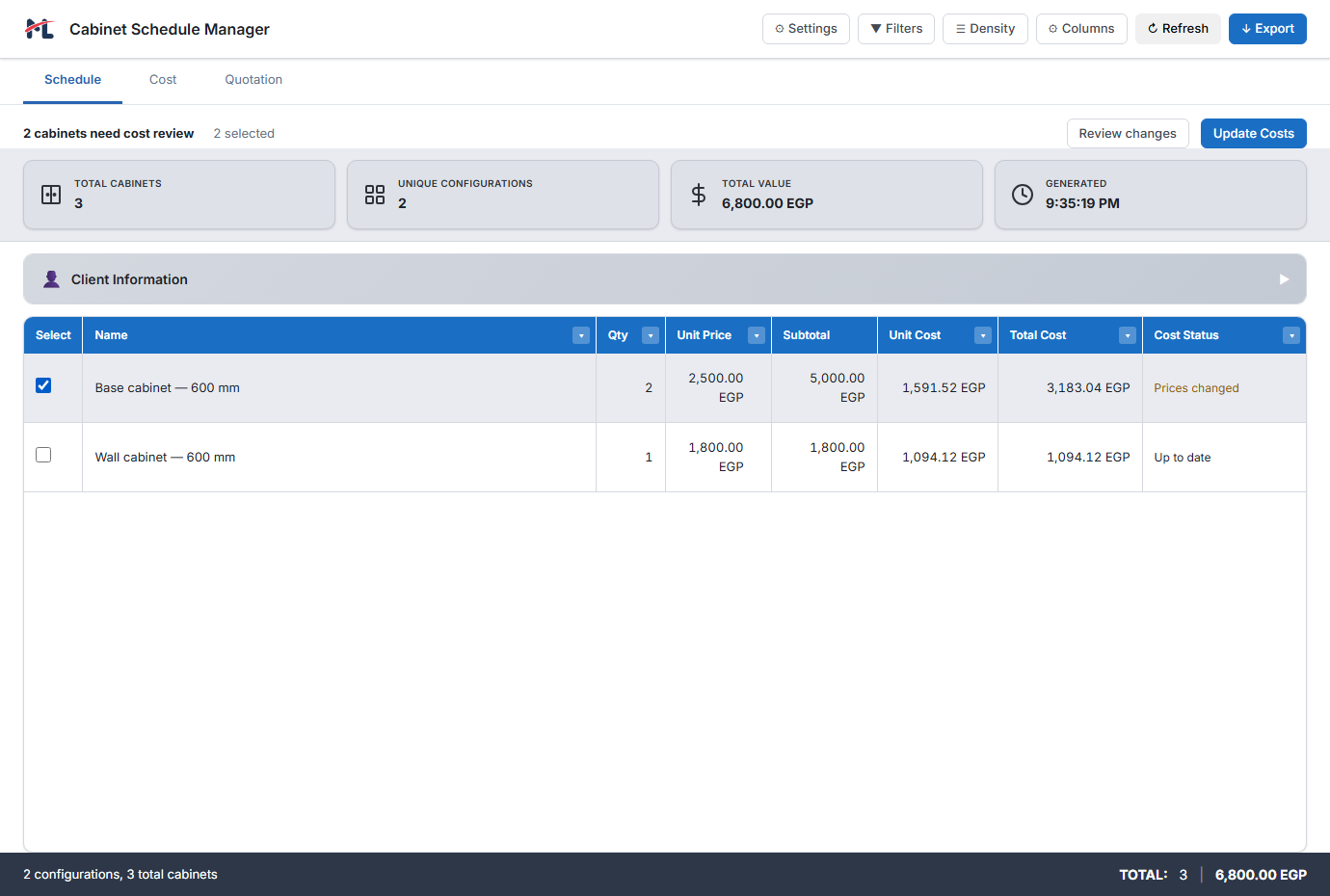The height and width of the screenshot is (896, 1330).
Task: Open the Columns chooser
Action: click(x=1081, y=29)
